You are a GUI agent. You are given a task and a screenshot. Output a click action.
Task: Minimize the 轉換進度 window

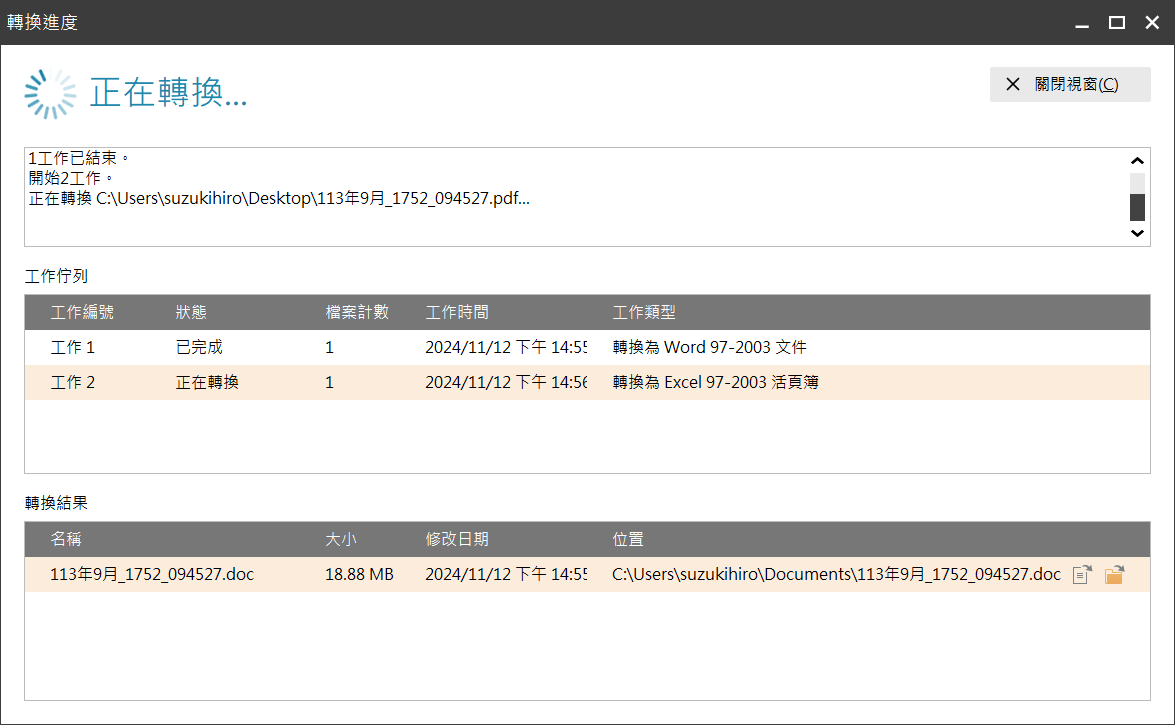(1082, 22)
